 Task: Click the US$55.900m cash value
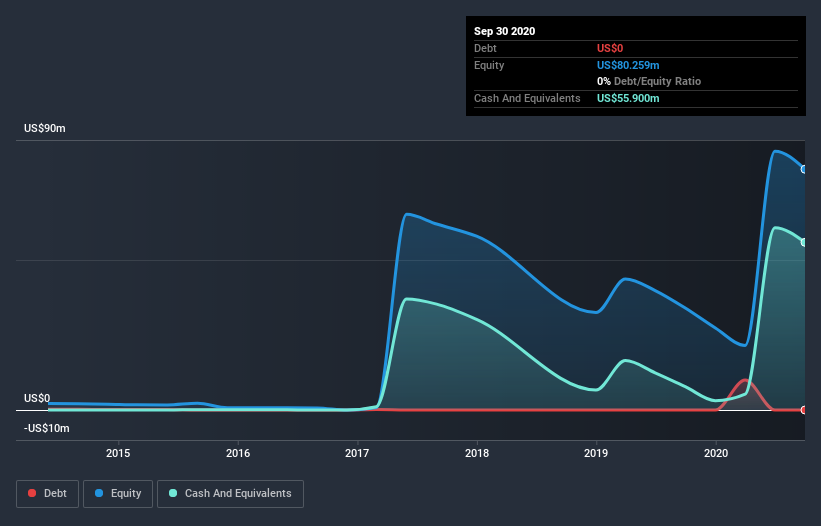click(x=628, y=98)
